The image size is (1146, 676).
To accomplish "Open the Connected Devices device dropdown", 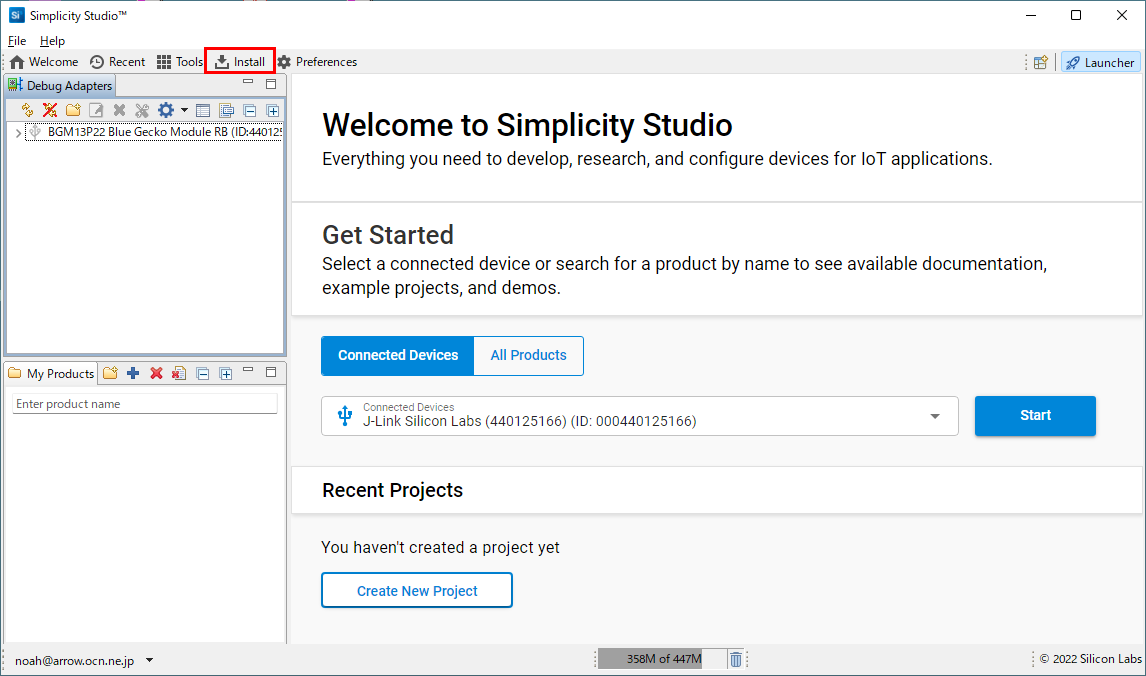I will [934, 415].
